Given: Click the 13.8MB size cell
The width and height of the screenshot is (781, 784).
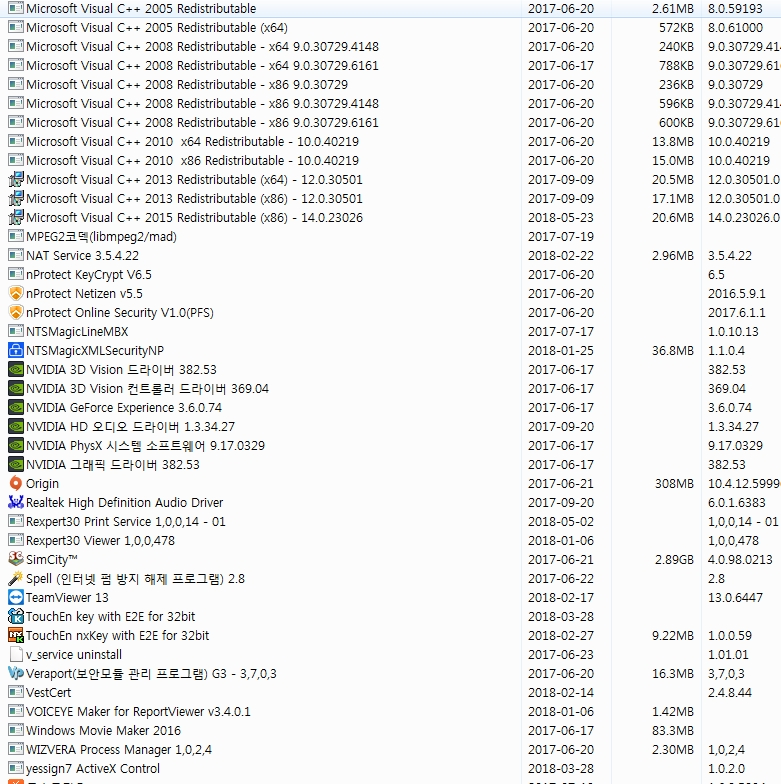Looking at the screenshot, I should point(673,142).
